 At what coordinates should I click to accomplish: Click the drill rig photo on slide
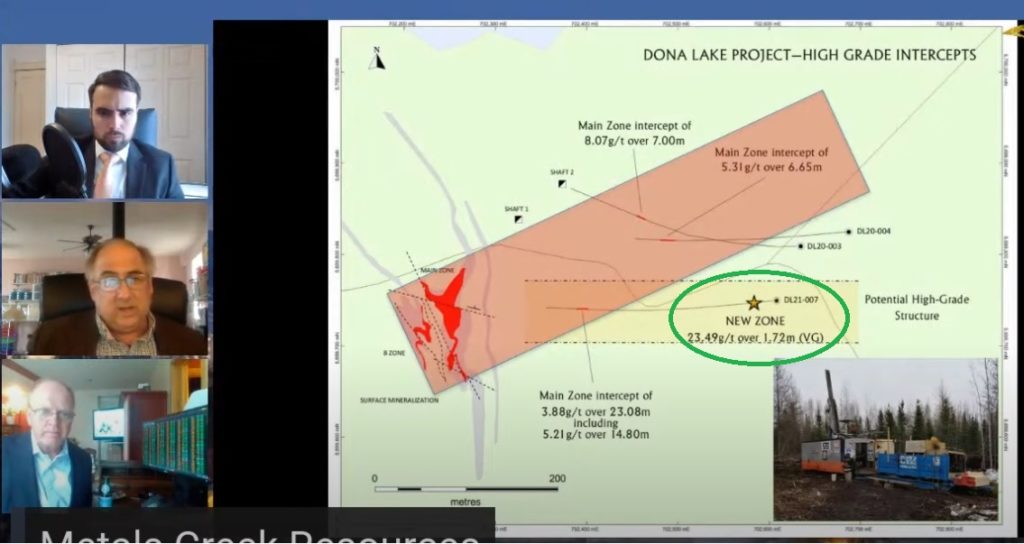pos(886,439)
